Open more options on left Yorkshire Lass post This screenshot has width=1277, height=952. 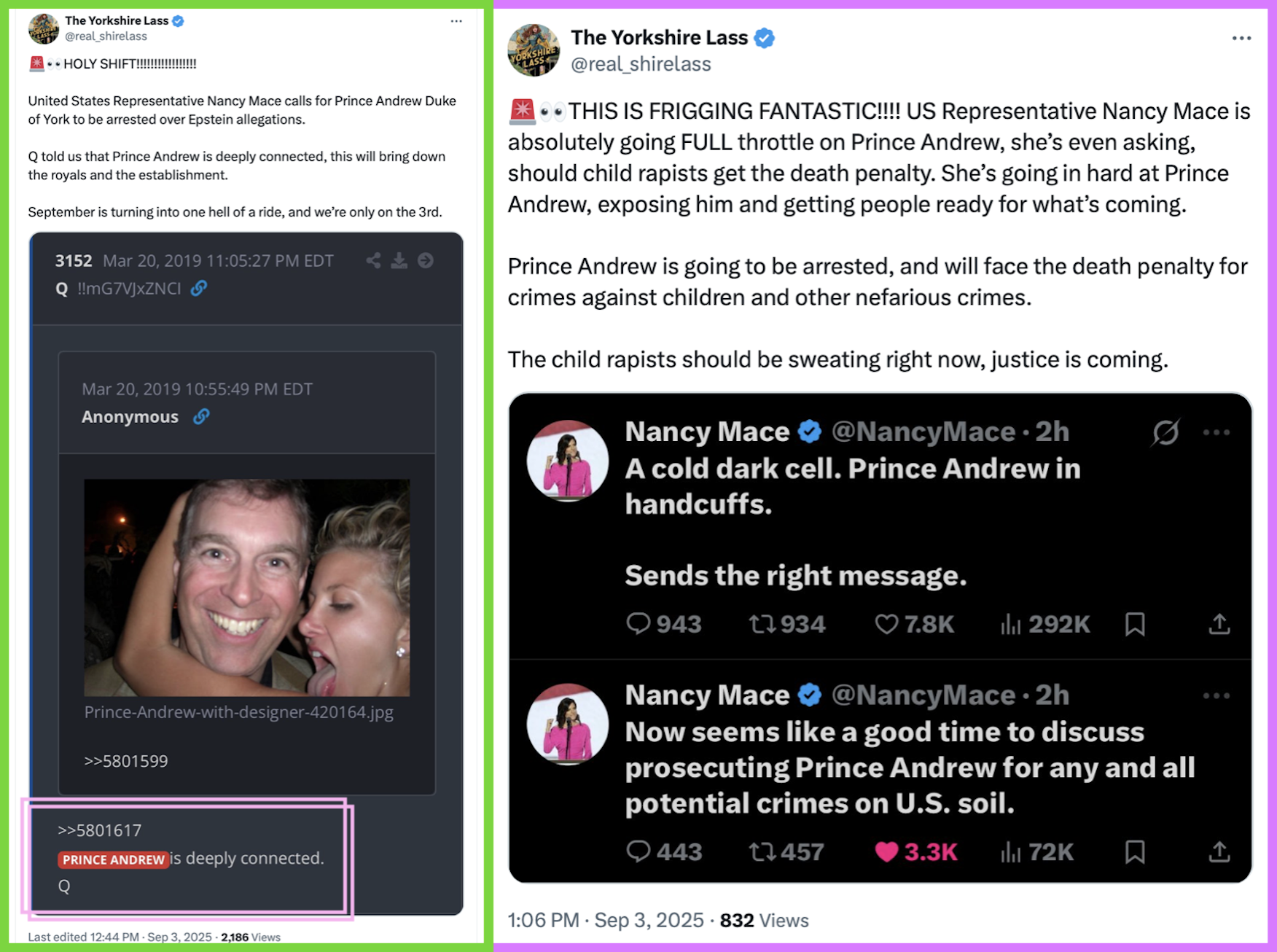click(456, 21)
